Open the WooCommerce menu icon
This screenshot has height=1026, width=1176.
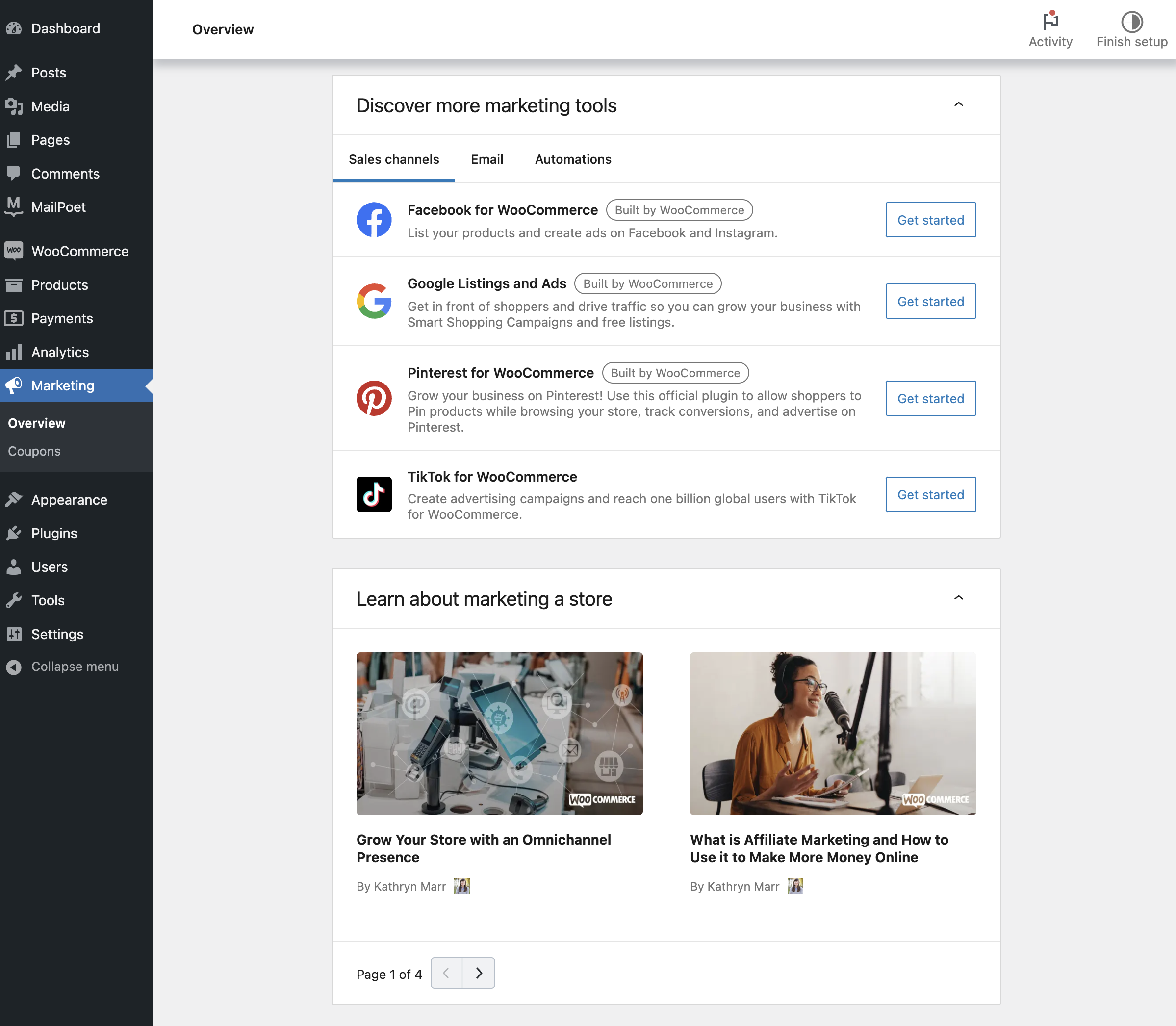pyautogui.click(x=14, y=251)
